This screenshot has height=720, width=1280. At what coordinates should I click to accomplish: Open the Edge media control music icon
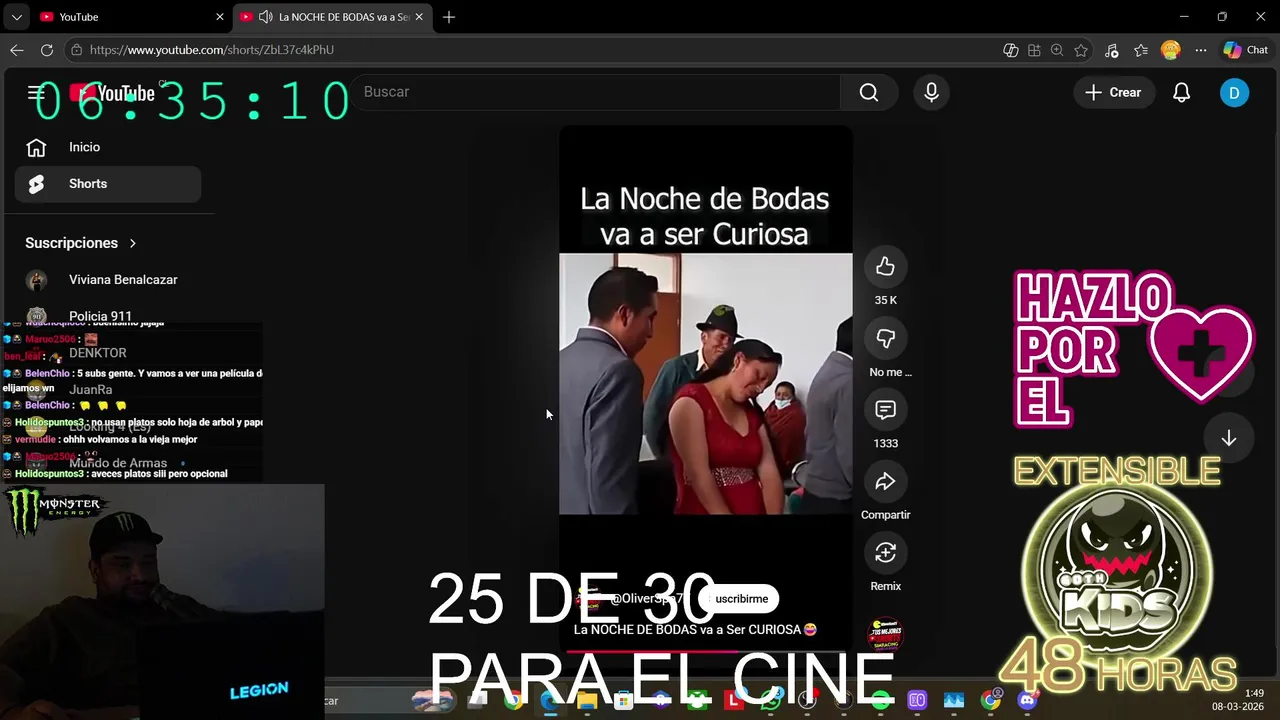(x=1111, y=50)
